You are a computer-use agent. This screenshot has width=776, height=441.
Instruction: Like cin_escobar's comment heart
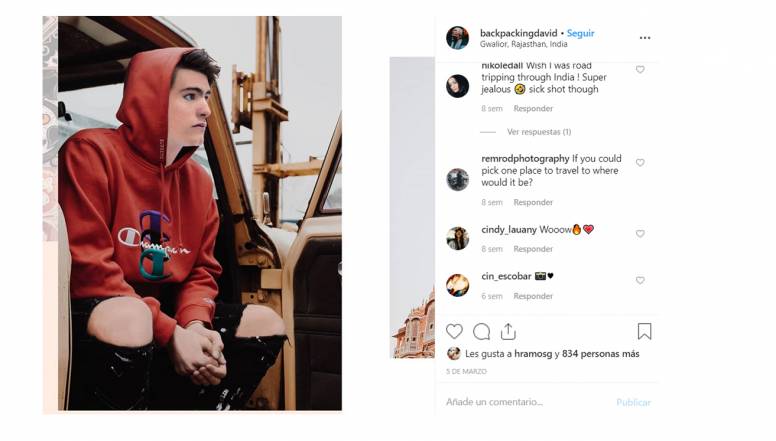coord(640,281)
